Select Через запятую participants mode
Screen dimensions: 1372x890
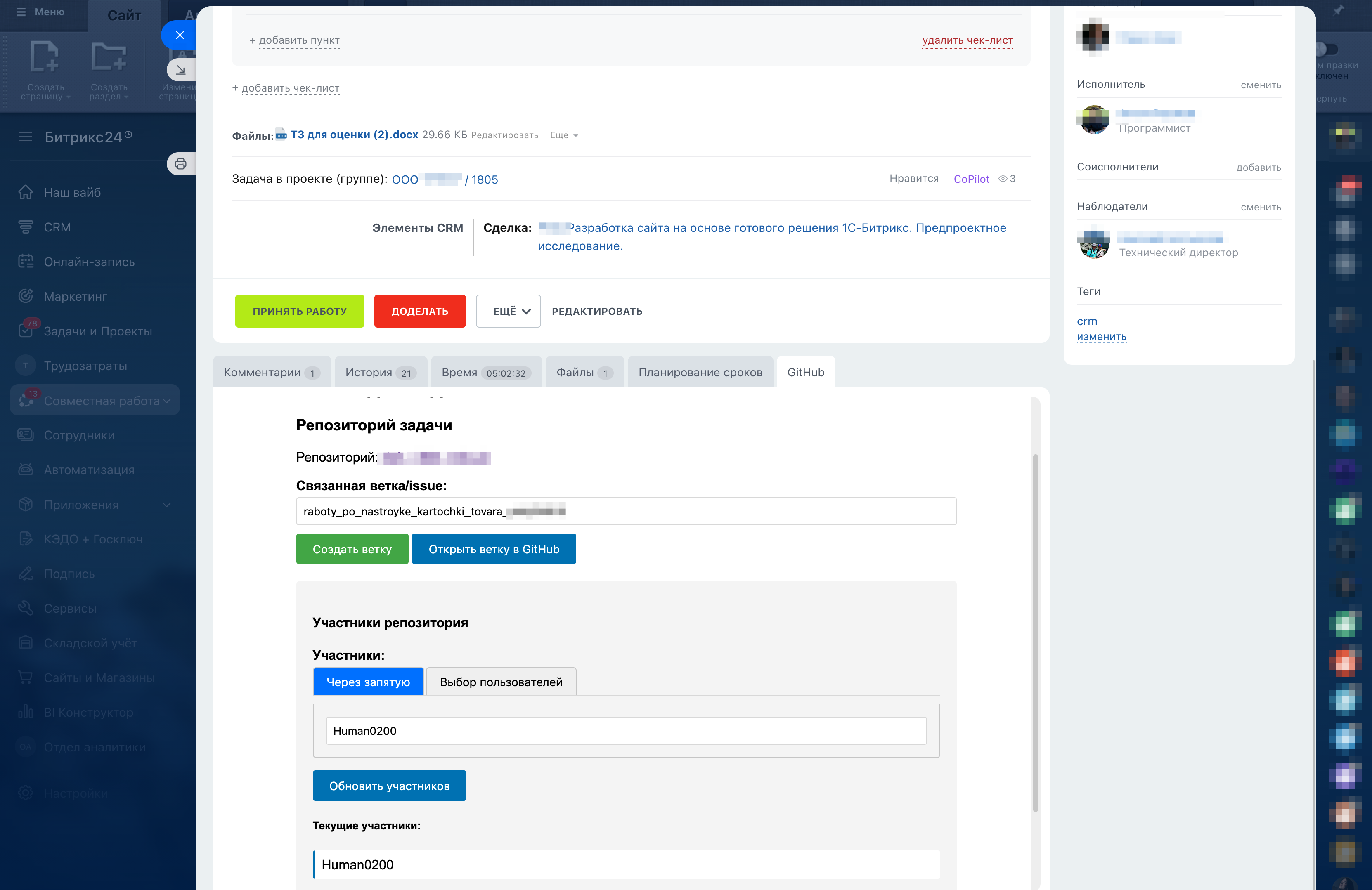pyautogui.click(x=368, y=682)
